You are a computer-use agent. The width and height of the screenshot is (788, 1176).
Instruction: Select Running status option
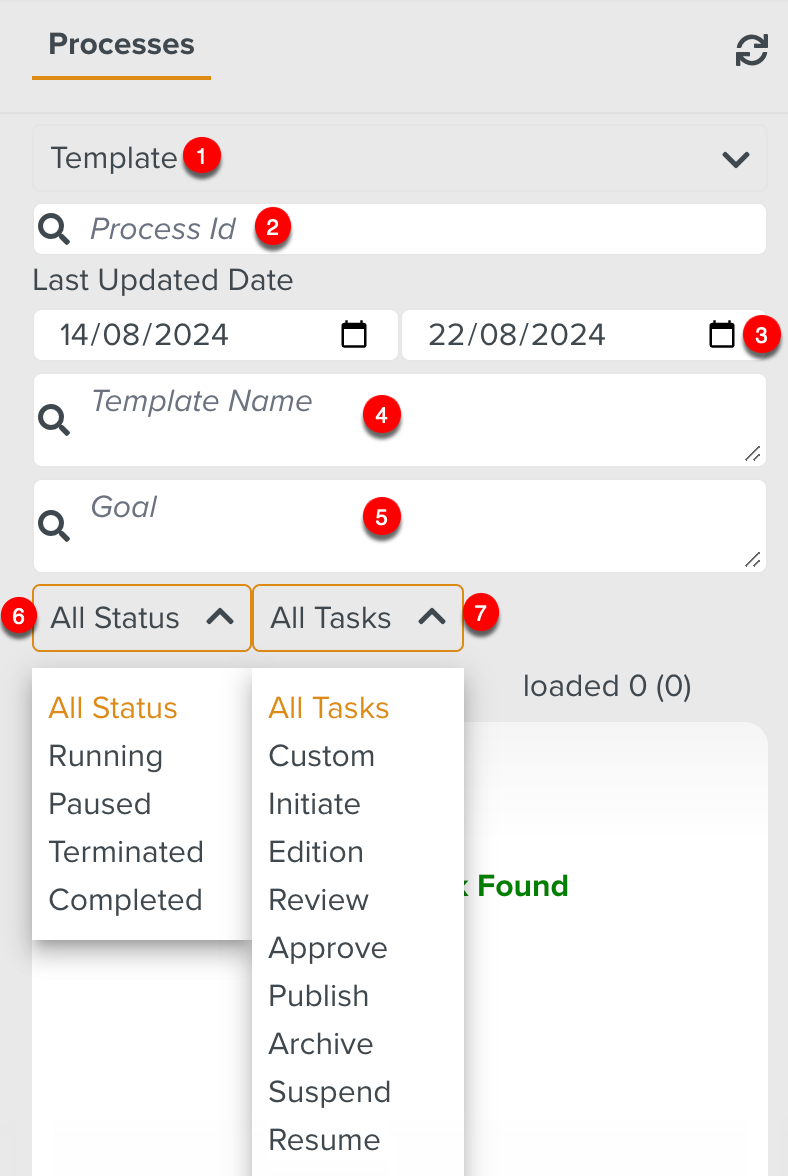[106, 756]
